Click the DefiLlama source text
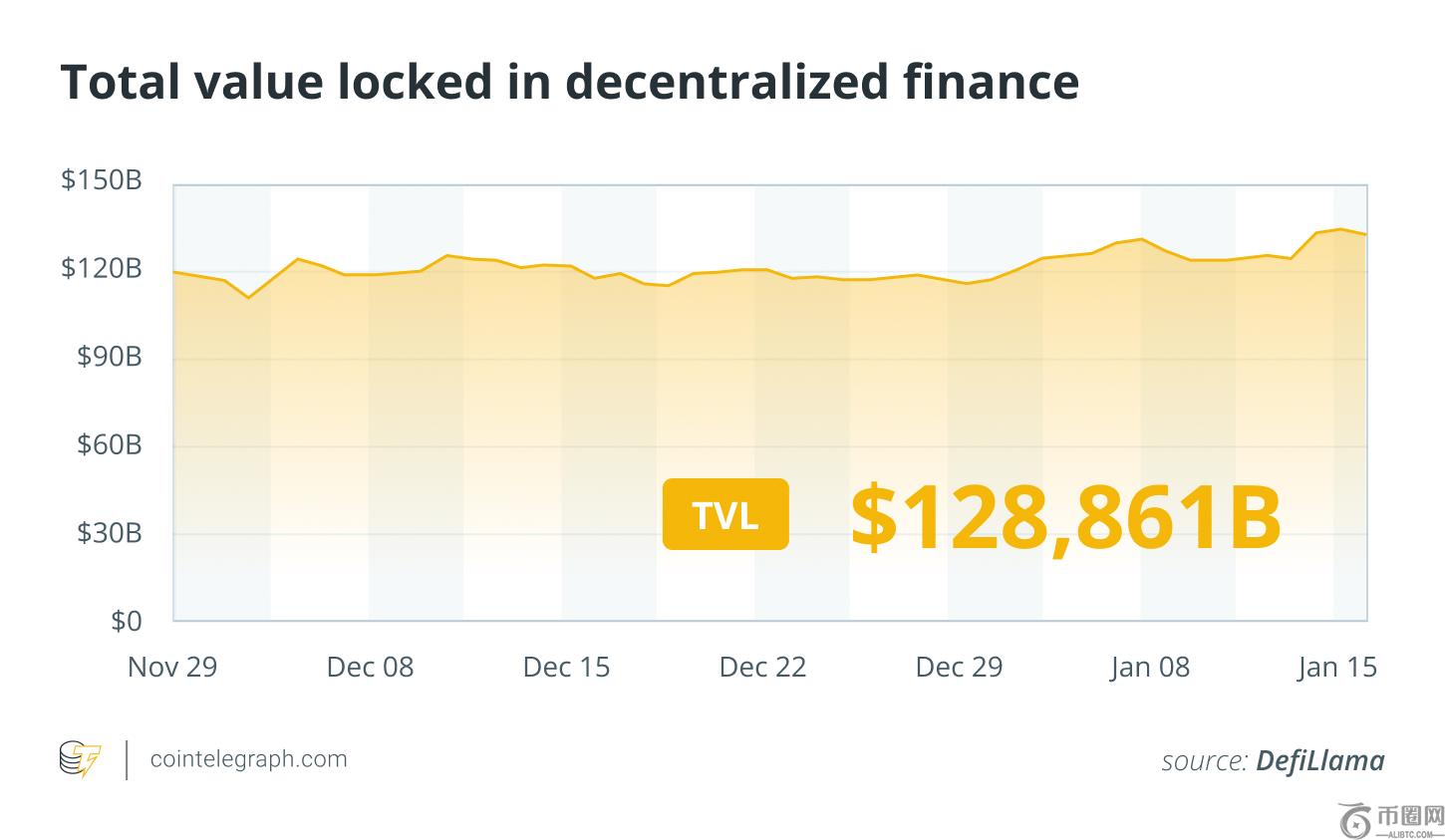 pos(1319,761)
